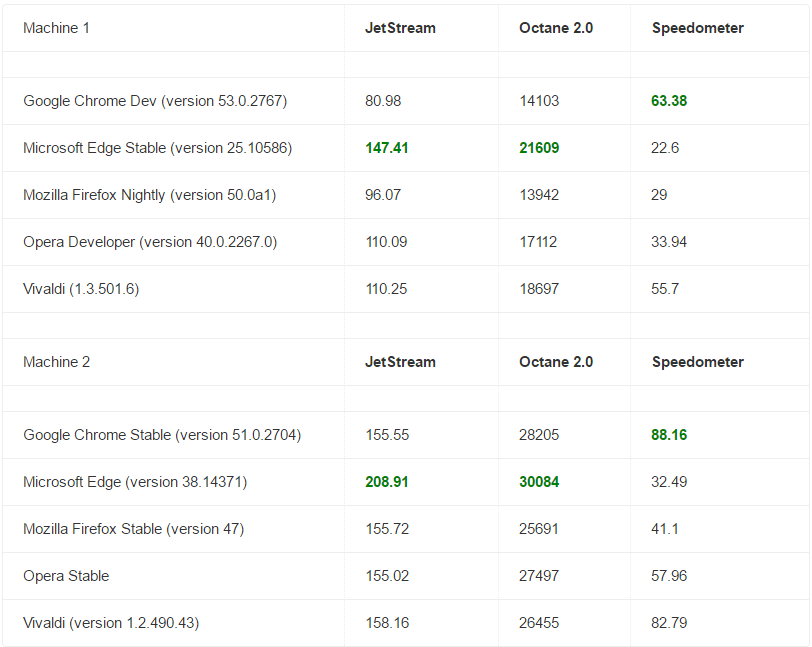Select Vivaldi version 1.2.490.43 cell
The height and width of the screenshot is (647, 812).
pos(111,623)
